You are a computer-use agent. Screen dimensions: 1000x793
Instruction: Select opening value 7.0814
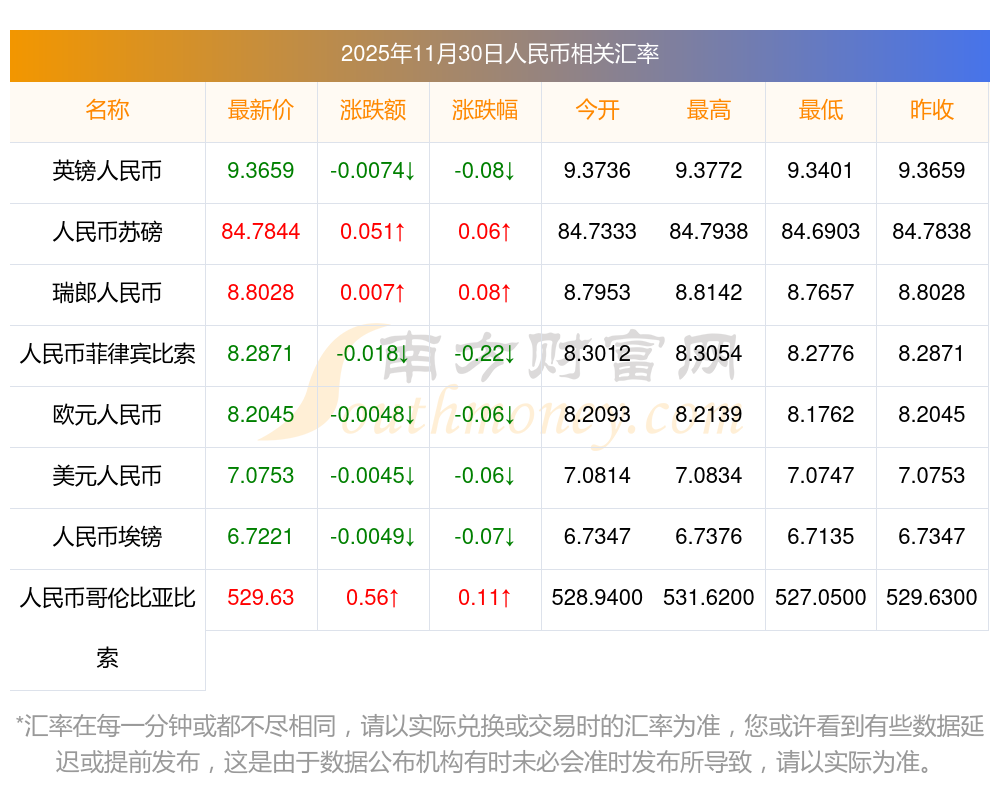[597, 476]
